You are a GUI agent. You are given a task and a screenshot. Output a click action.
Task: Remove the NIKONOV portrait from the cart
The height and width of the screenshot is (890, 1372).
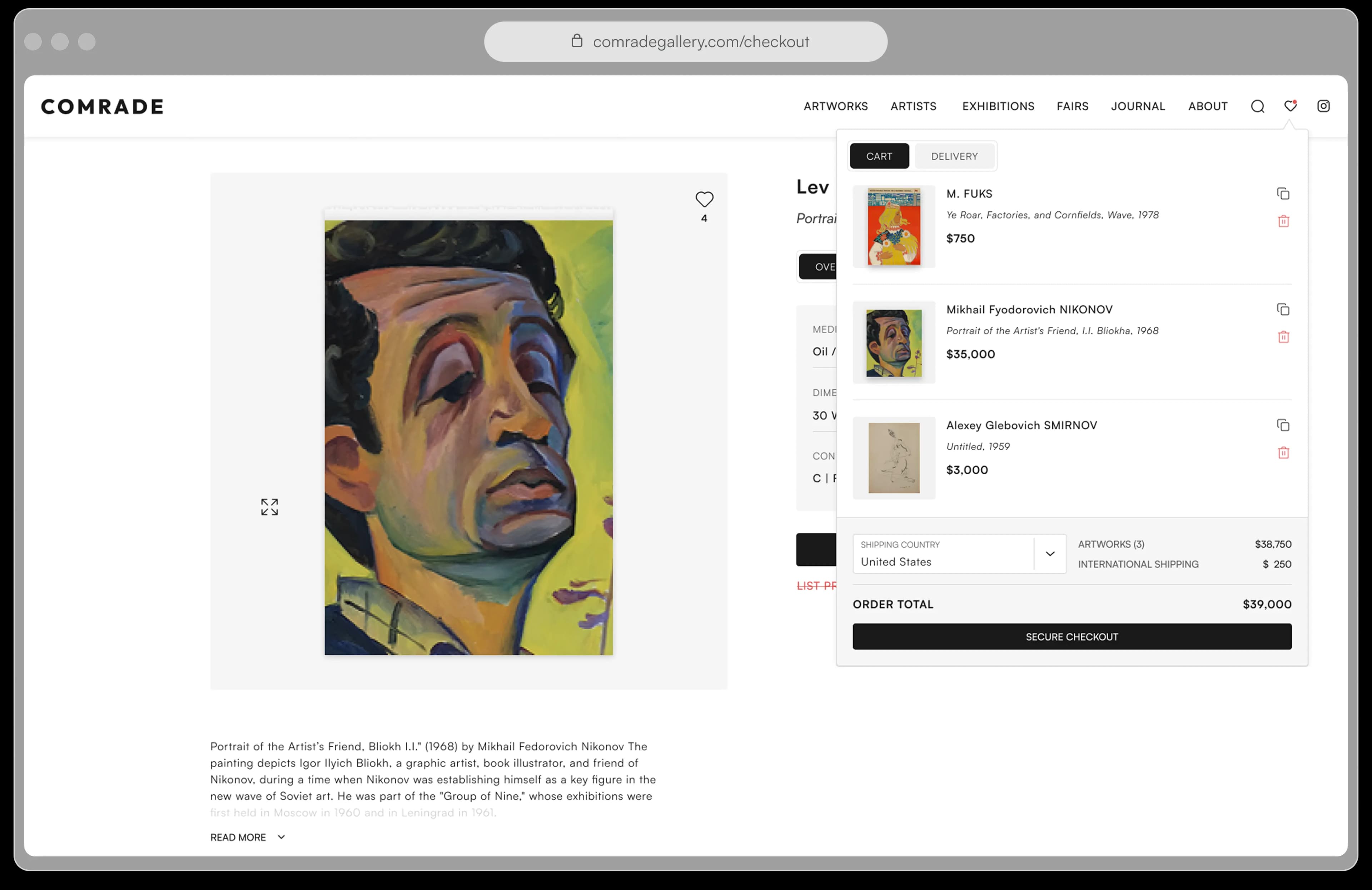(x=1283, y=337)
